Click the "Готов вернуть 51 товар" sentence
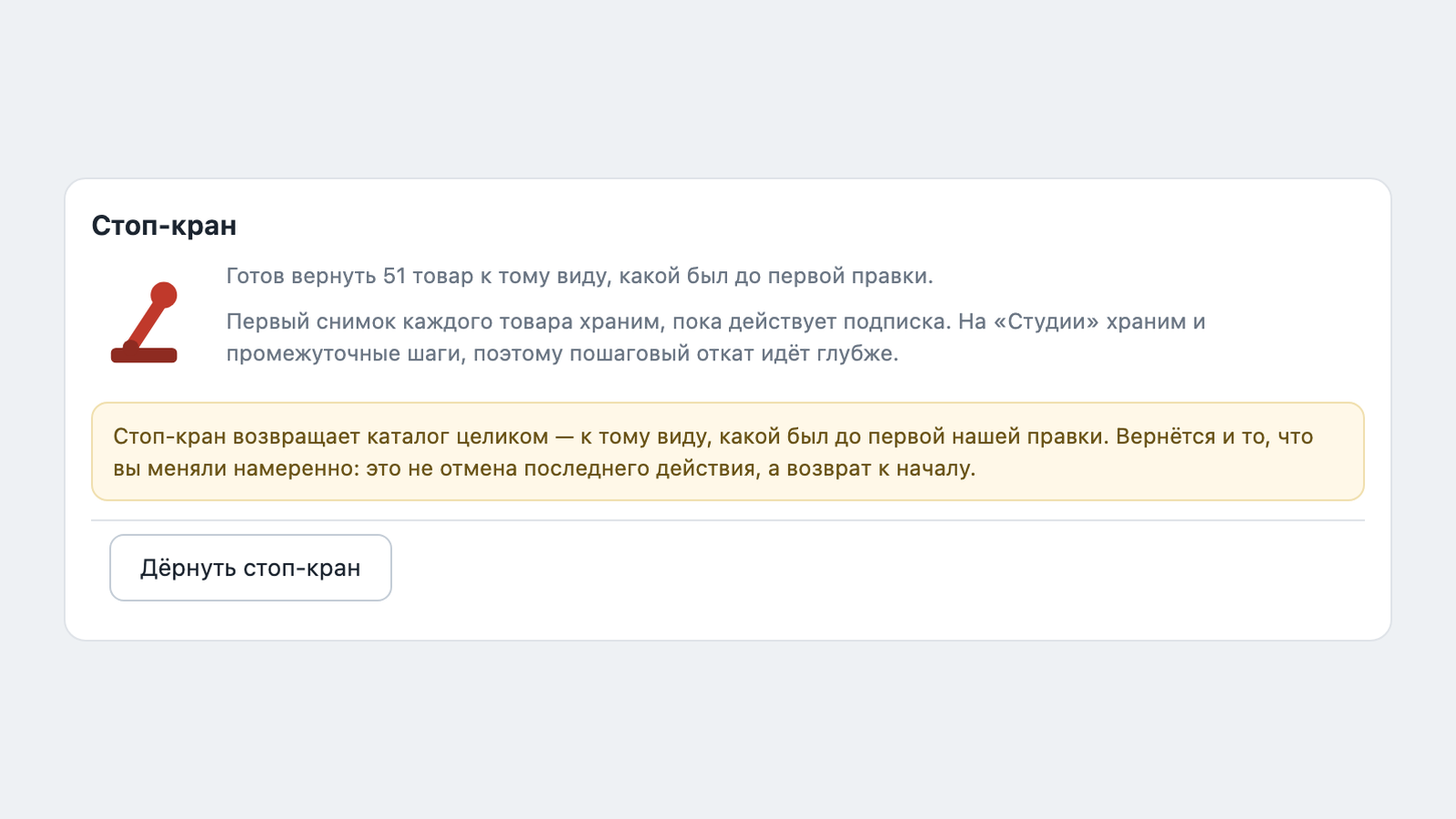Image resolution: width=1456 pixels, height=819 pixels. pyautogui.click(x=580, y=276)
